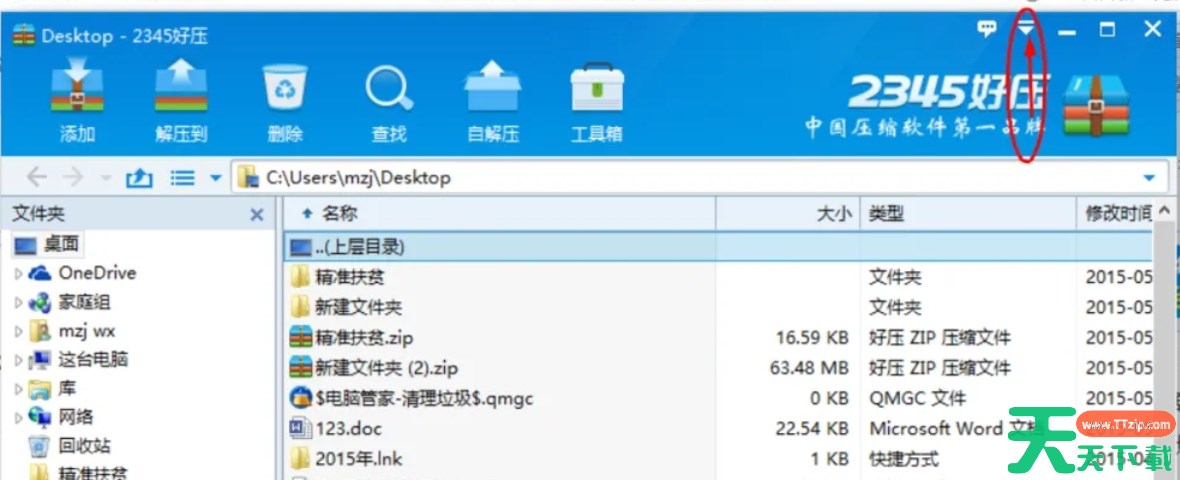Select 网络 in the folder tree
Screen dimensions: 1180x480
click(x=62, y=417)
